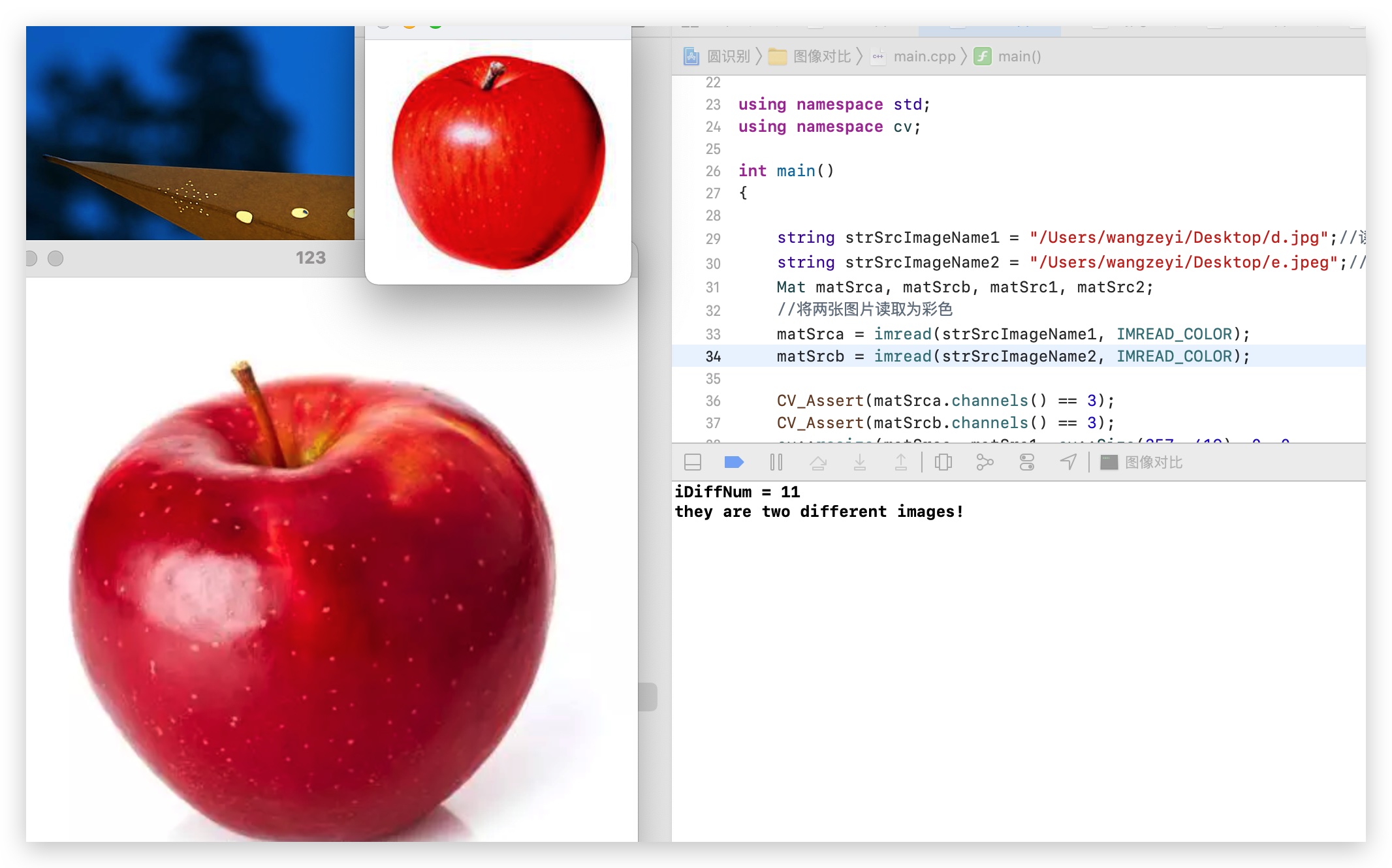Select the 图像对比 process in the debug bar
1392x868 pixels.
(1143, 462)
